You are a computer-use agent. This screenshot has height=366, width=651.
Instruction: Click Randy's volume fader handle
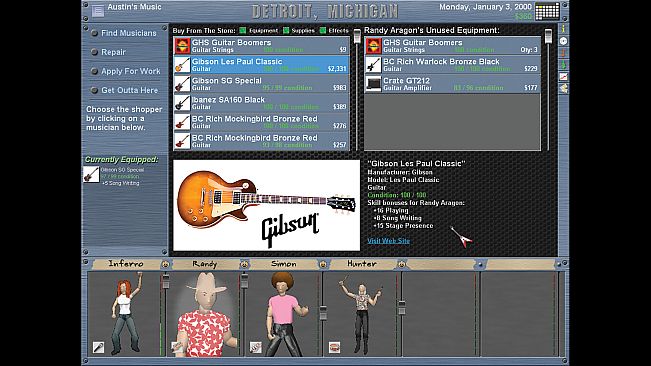(x=244, y=281)
